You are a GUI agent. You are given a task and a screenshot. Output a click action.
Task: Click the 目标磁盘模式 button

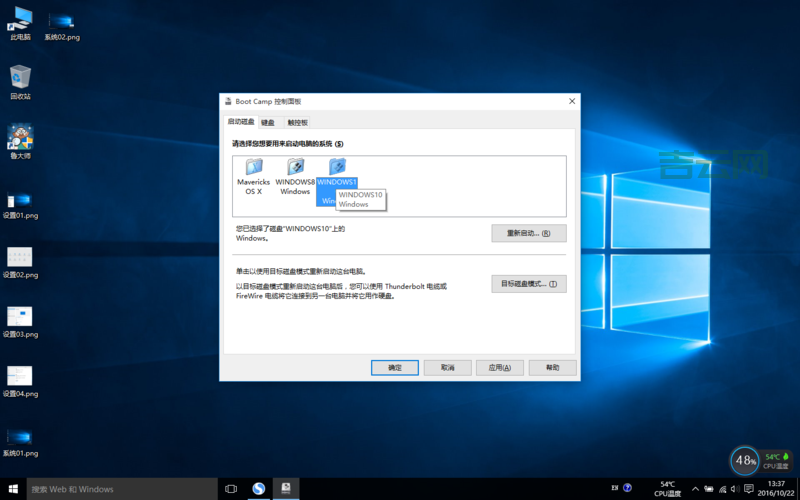529,284
